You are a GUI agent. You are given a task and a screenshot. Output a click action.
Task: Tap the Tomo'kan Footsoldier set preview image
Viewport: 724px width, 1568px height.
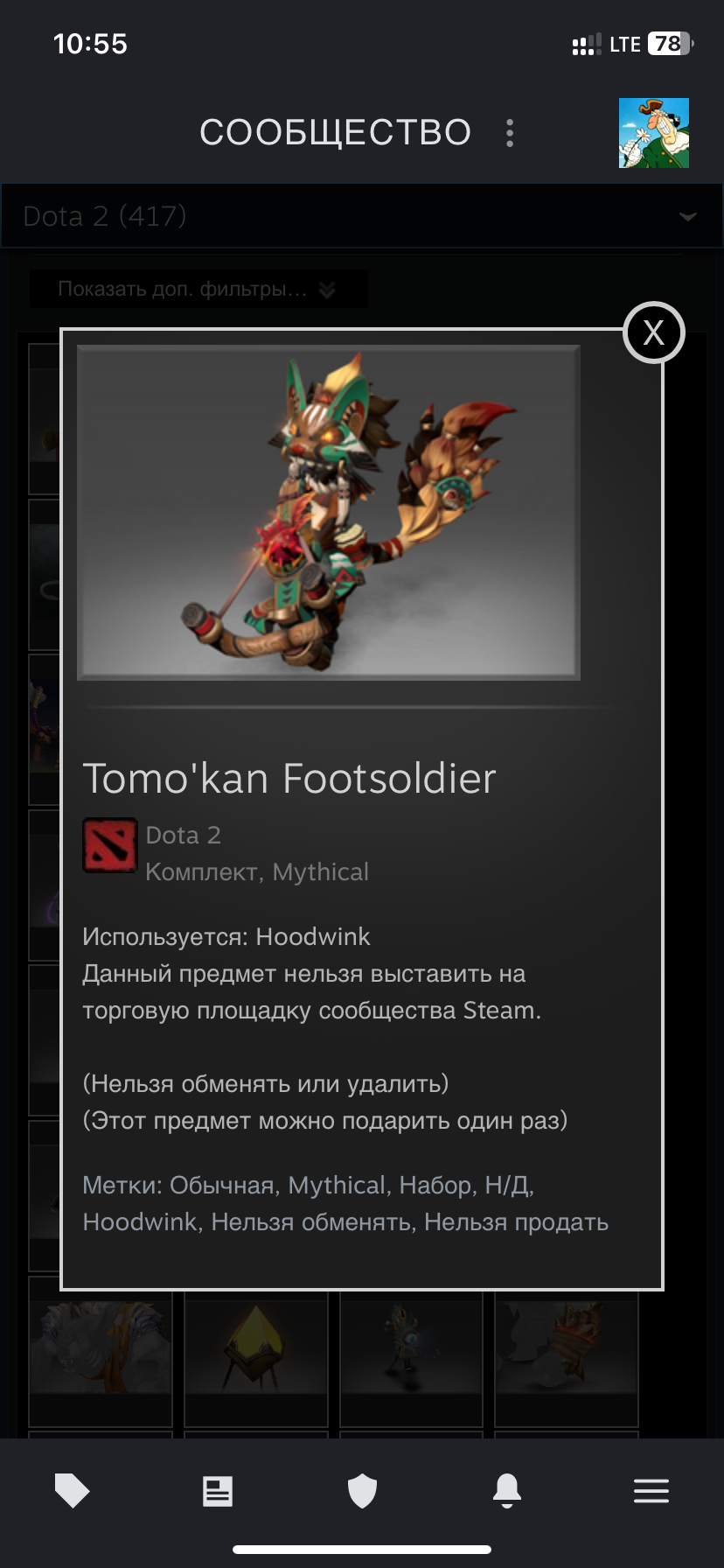pyautogui.click(x=329, y=513)
